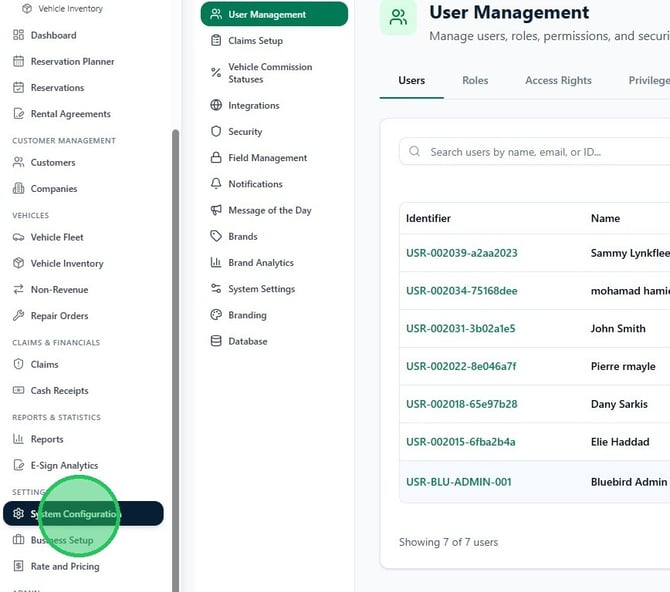This screenshot has width=670, height=592.
Task: Open user USR-002031-3b02a1e5
Action: 461,328
